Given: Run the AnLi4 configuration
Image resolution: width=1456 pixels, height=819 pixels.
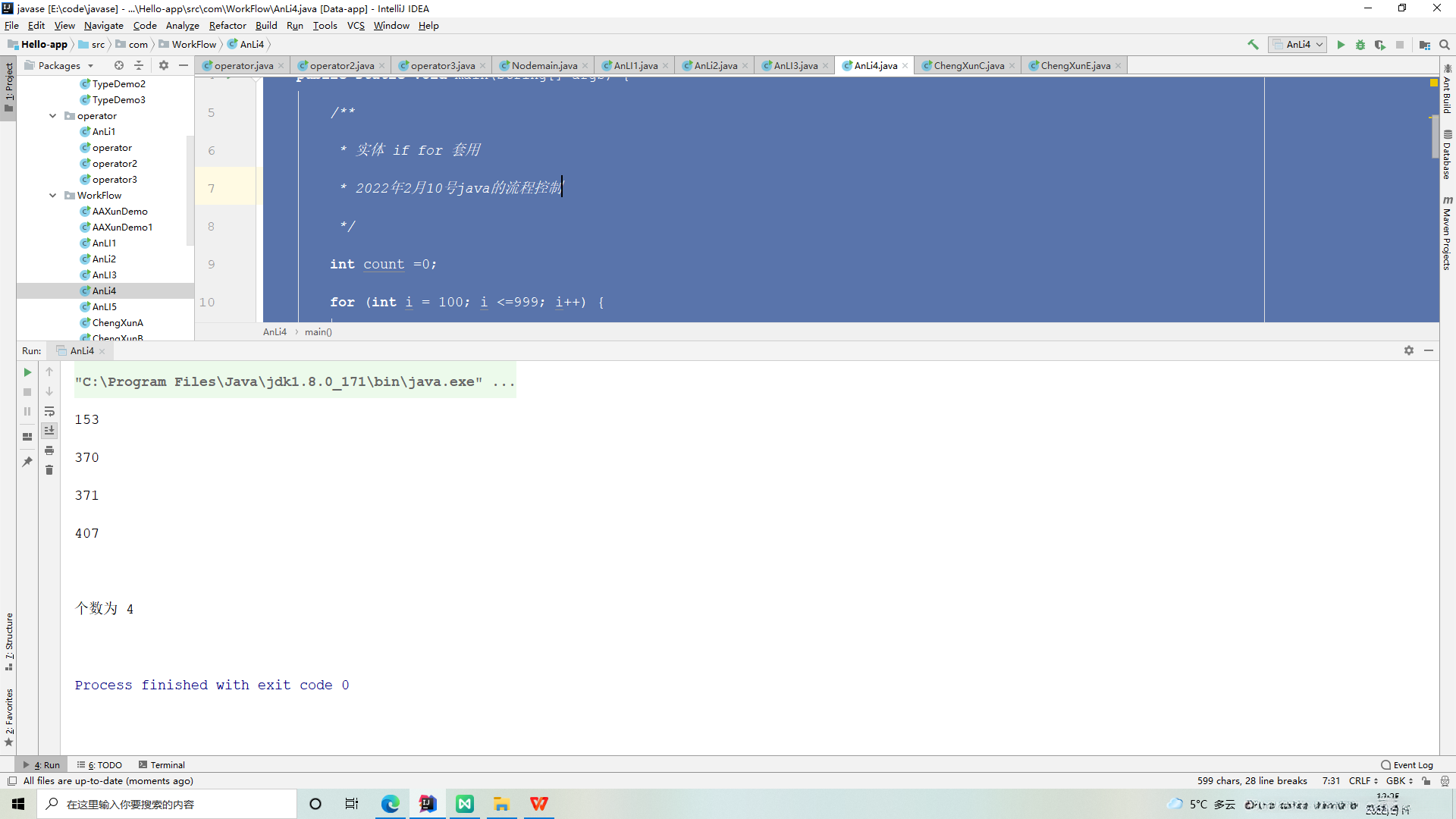Looking at the screenshot, I should click(x=1342, y=45).
